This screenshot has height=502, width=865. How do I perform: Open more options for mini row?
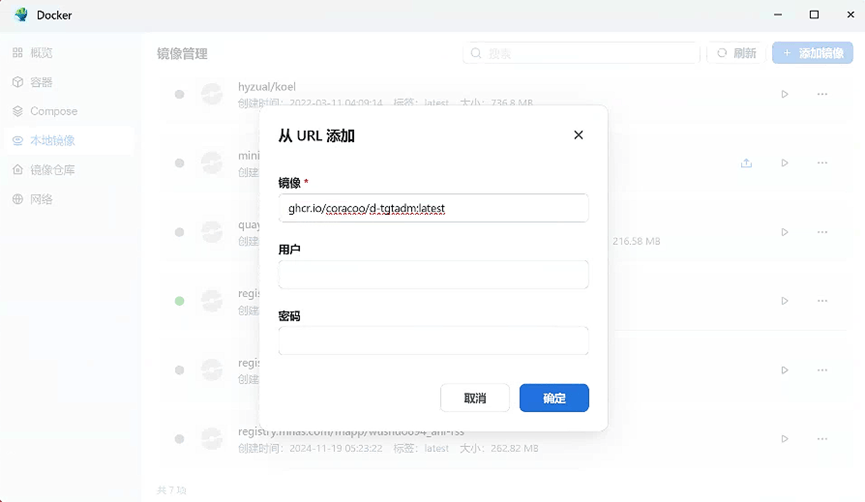[x=822, y=163]
